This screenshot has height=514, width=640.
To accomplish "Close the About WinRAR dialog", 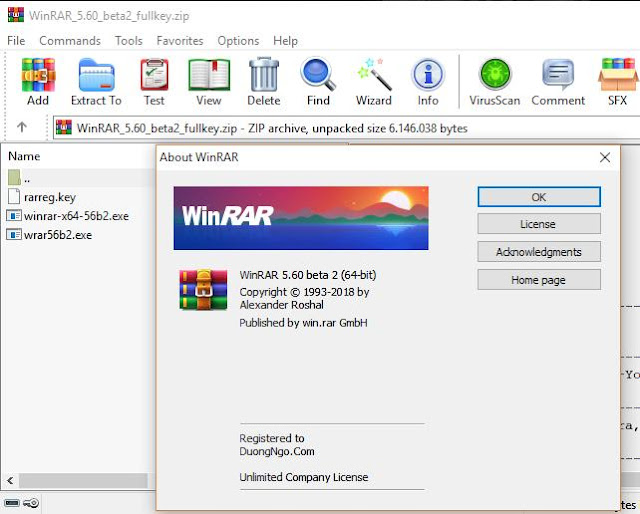I will [x=605, y=157].
